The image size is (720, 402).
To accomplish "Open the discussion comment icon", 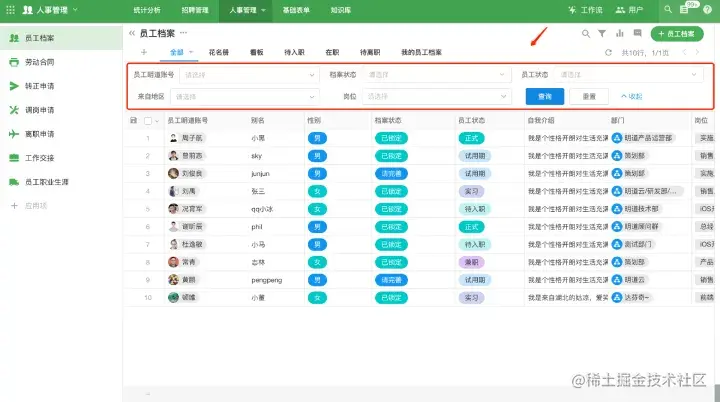I will (x=637, y=33).
